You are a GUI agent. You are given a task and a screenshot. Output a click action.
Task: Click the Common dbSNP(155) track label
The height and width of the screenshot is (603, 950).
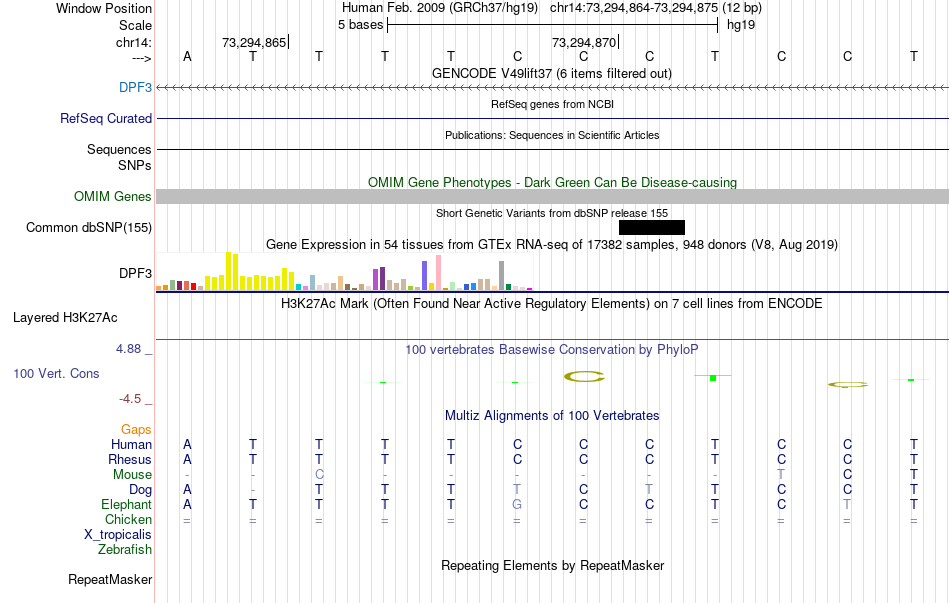click(88, 227)
